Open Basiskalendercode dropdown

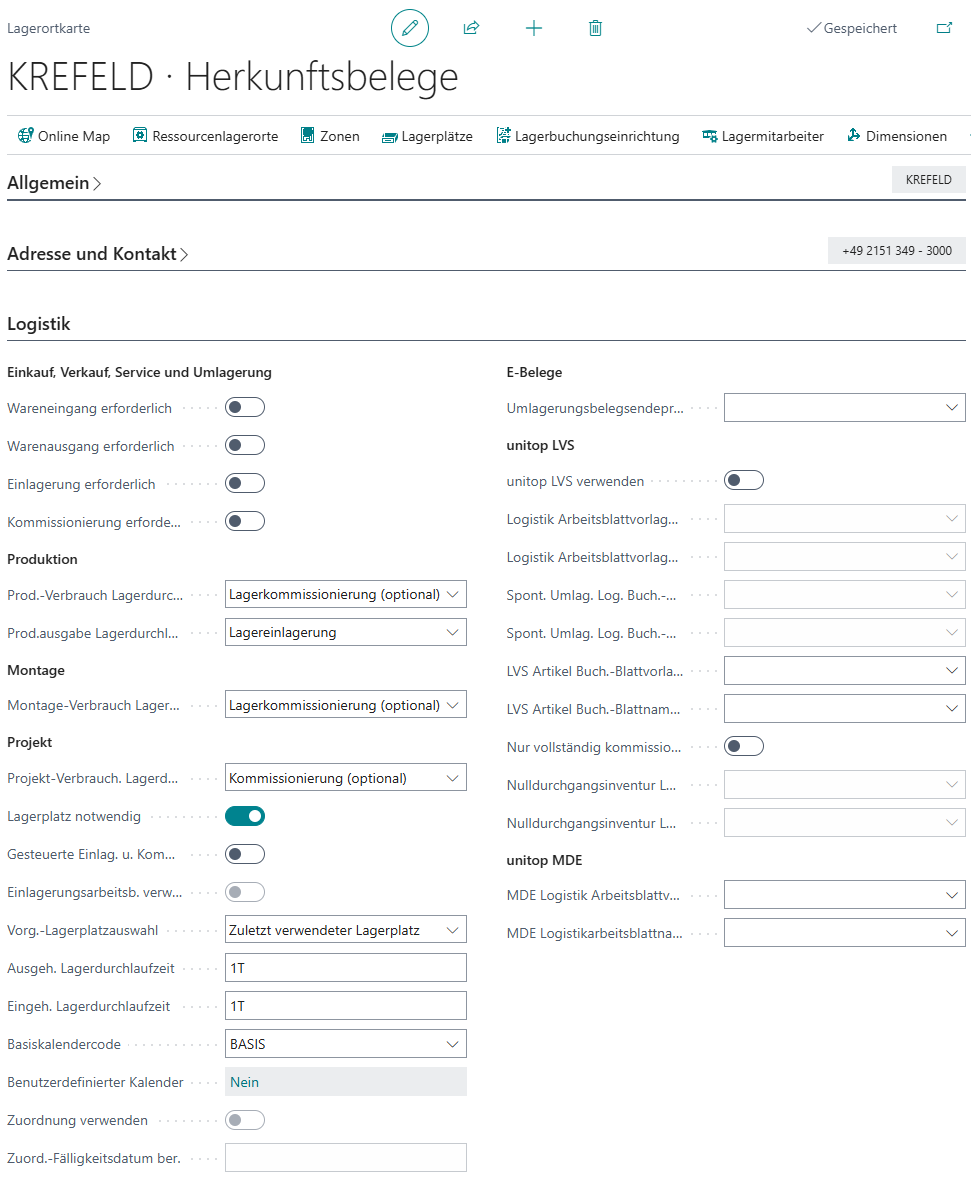pos(345,1044)
